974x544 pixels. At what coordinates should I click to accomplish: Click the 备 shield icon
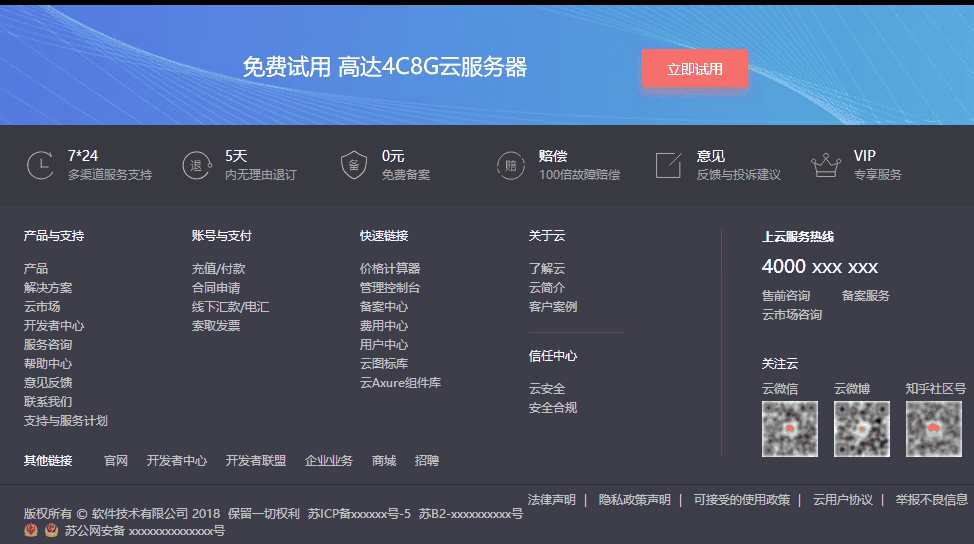tap(353, 165)
